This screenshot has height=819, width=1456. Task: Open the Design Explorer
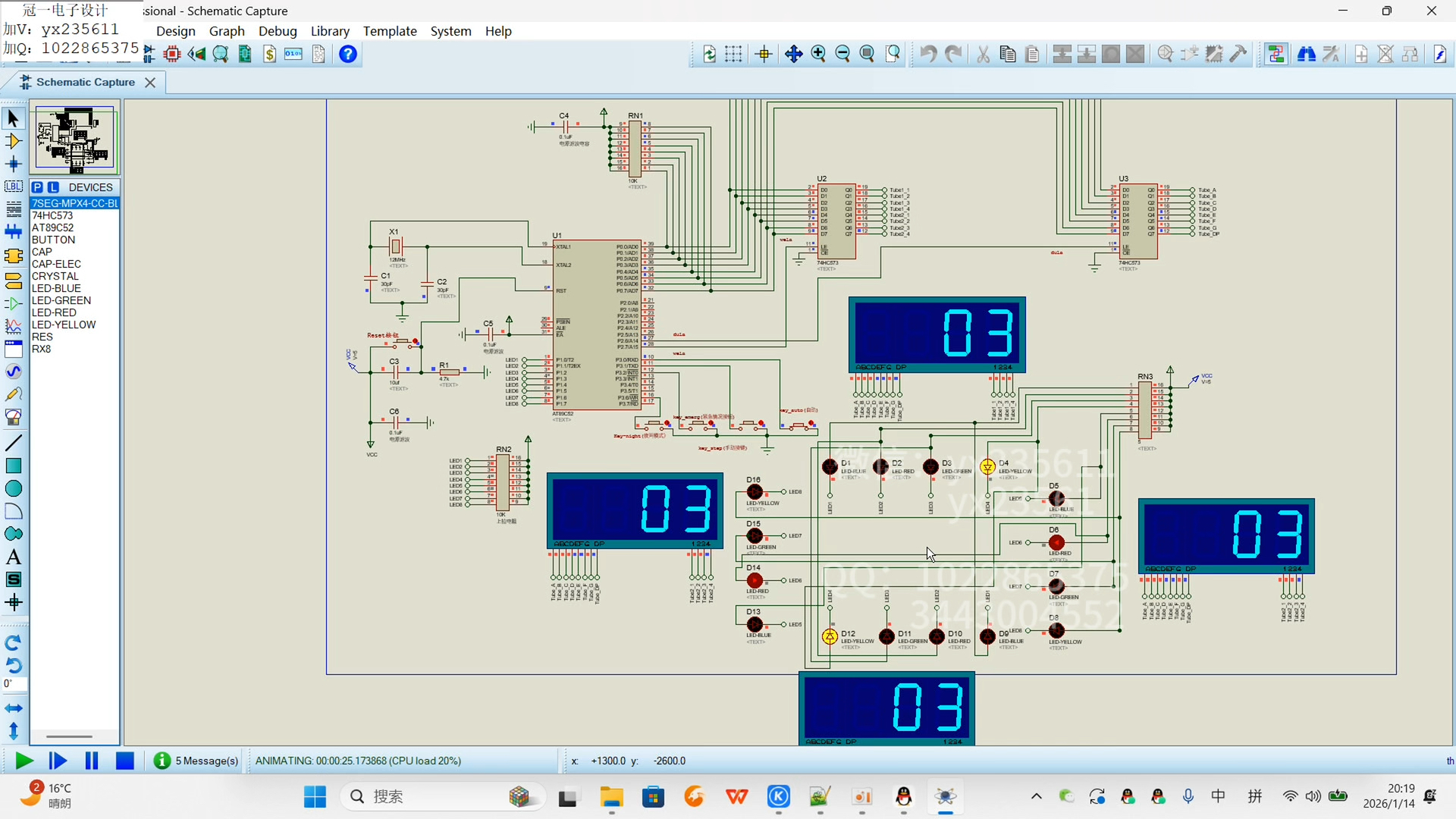pos(245,54)
